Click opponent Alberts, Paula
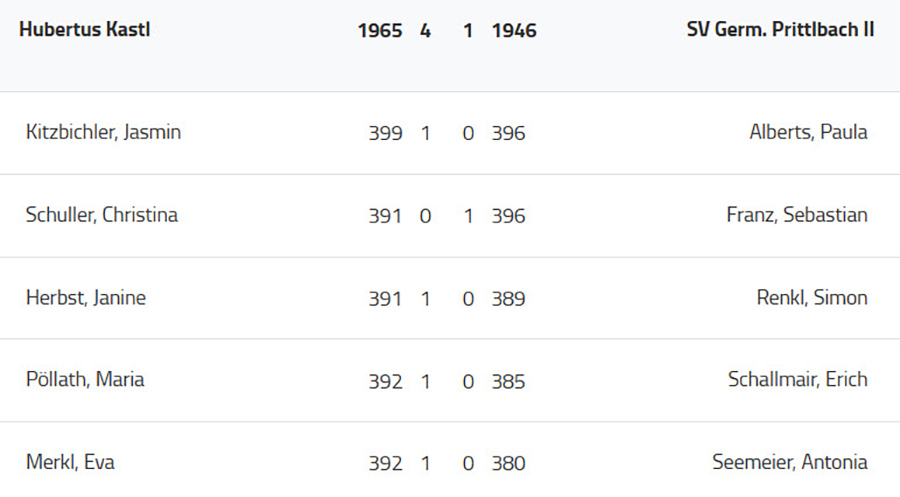 pos(808,132)
